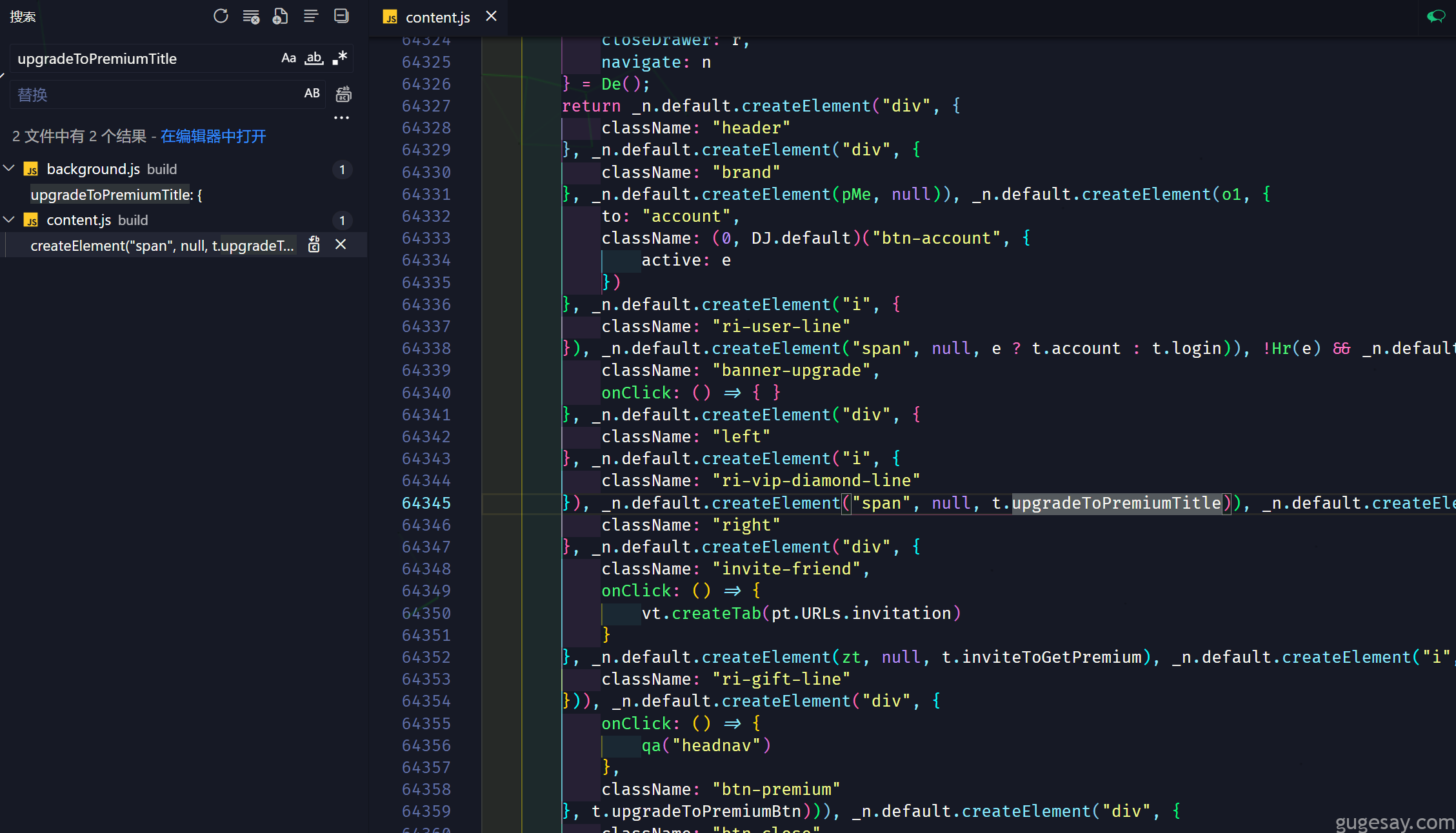Click line number 64327
Viewport: 1456px width, 833px height.
click(426, 106)
